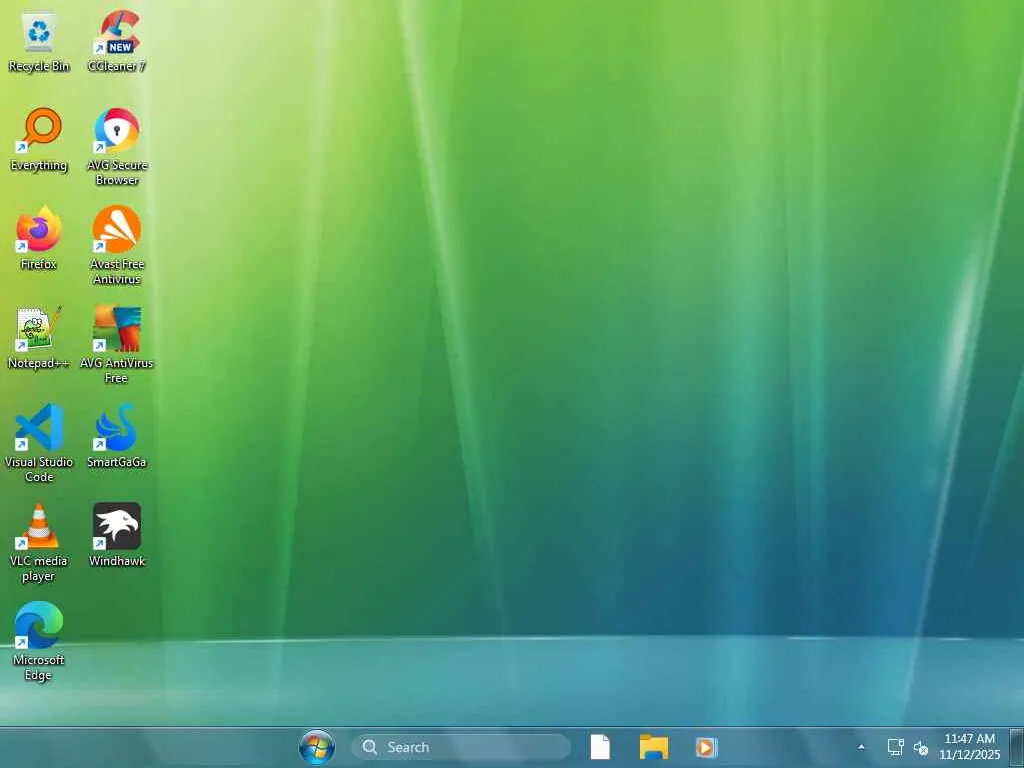Select the Firefox desktop shortcut
This screenshot has height=768, width=1024.
pyautogui.click(x=39, y=238)
